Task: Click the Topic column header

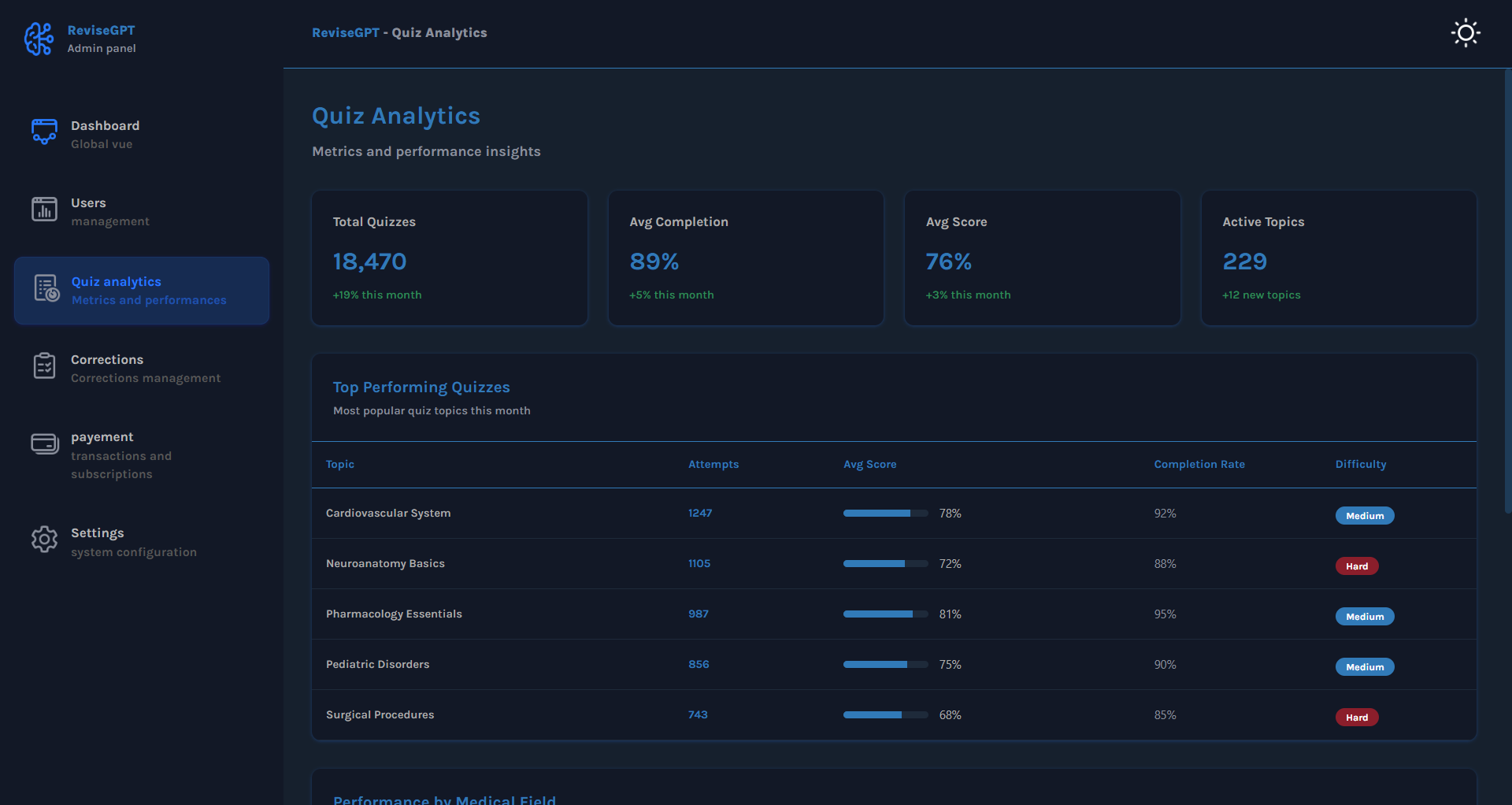Action: click(x=340, y=465)
